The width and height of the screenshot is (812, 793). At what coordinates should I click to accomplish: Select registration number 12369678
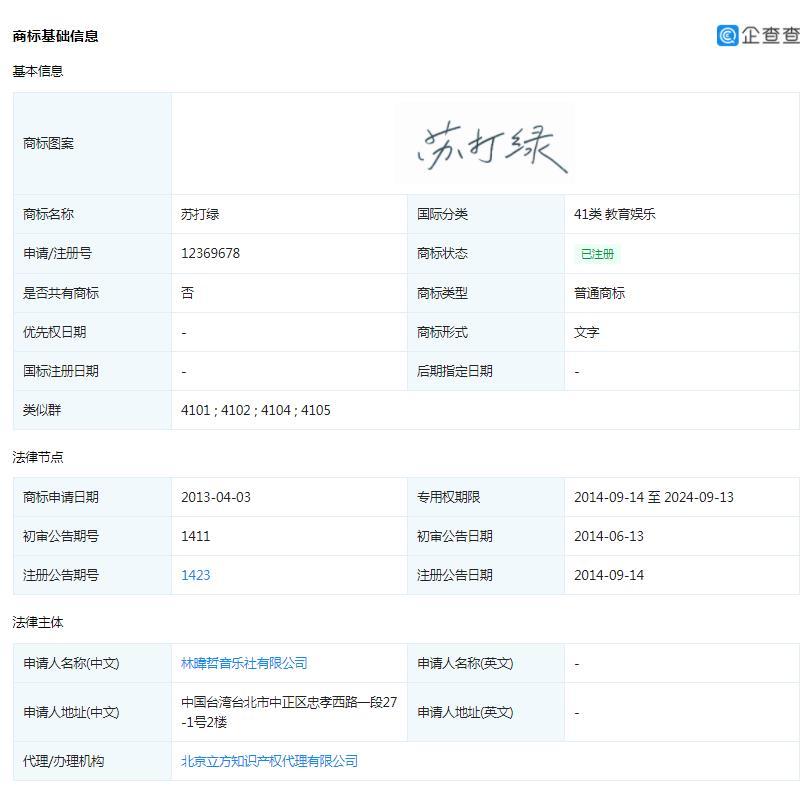coord(210,253)
